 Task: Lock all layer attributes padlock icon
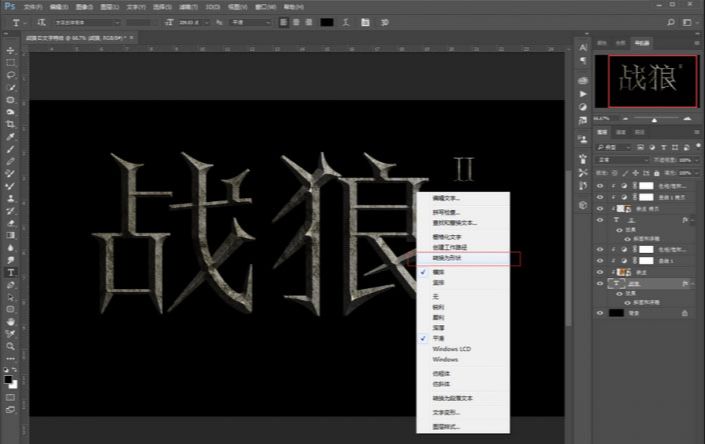[x=656, y=173]
